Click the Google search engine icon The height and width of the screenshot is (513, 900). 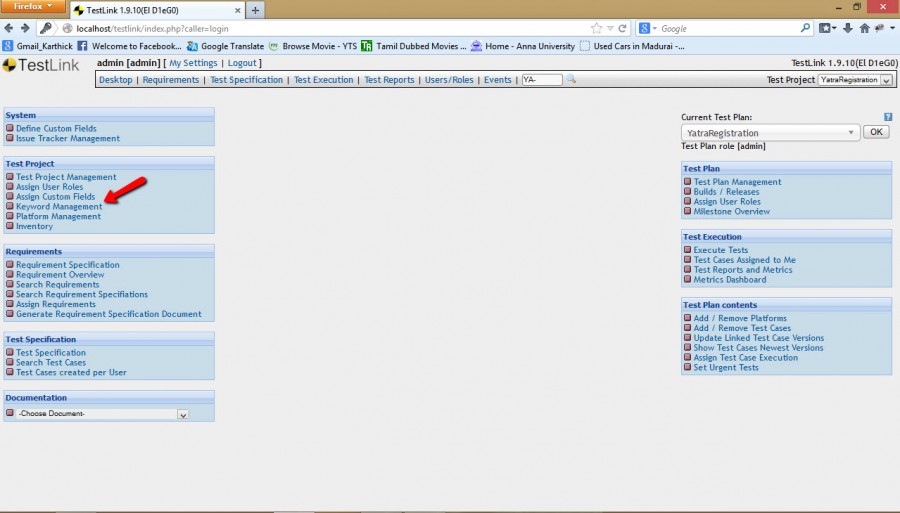click(x=645, y=28)
